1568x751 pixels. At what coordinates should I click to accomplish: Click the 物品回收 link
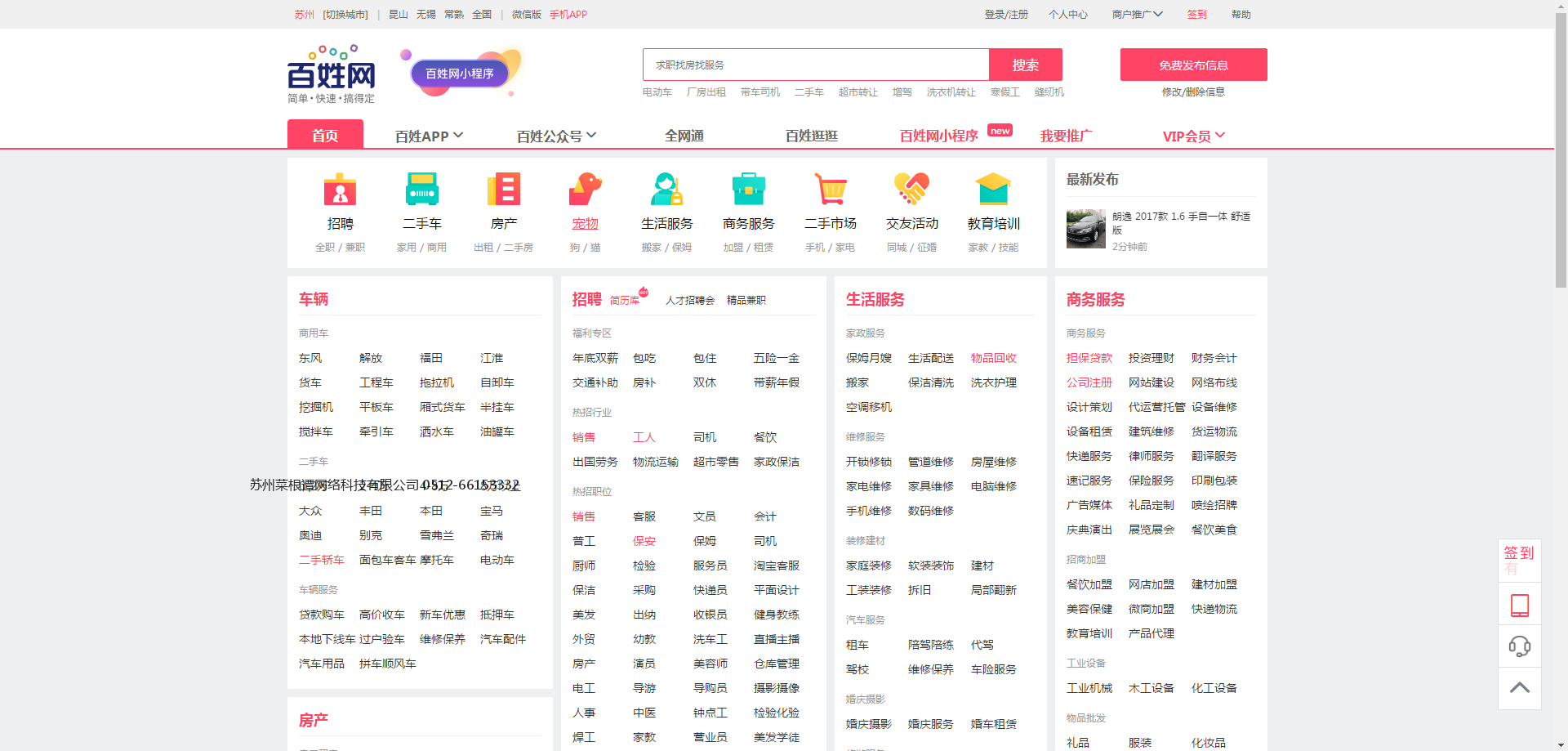[994, 358]
